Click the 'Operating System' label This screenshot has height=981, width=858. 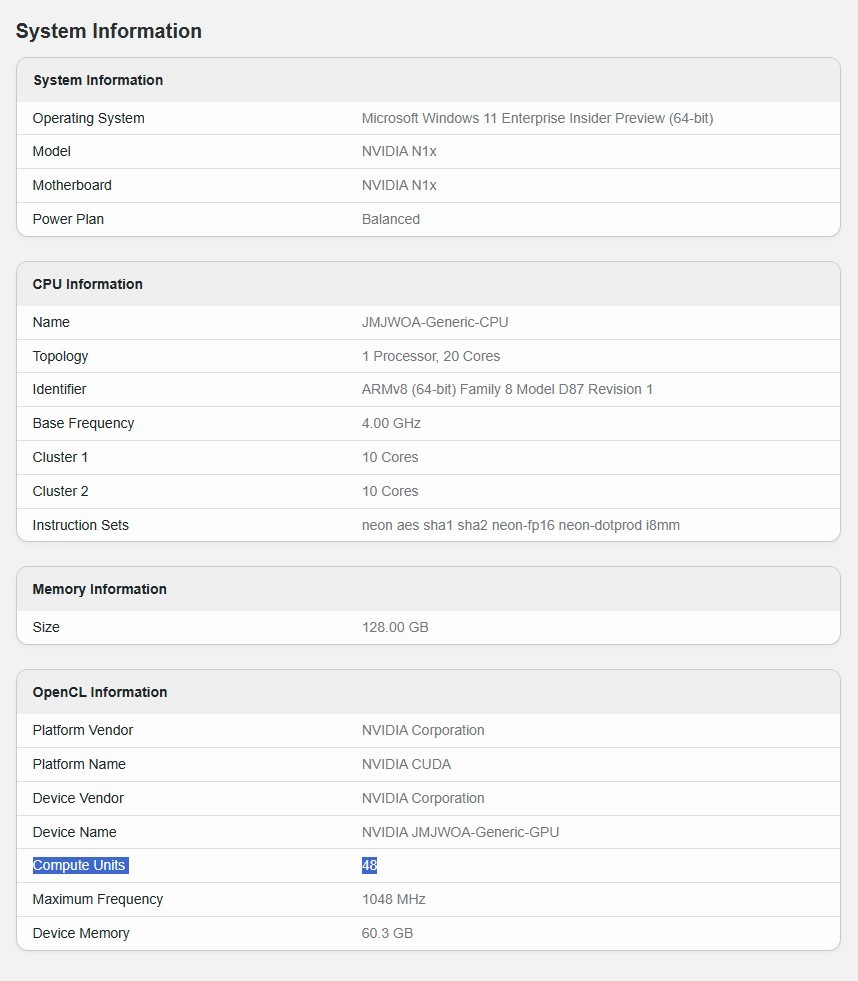(88, 118)
